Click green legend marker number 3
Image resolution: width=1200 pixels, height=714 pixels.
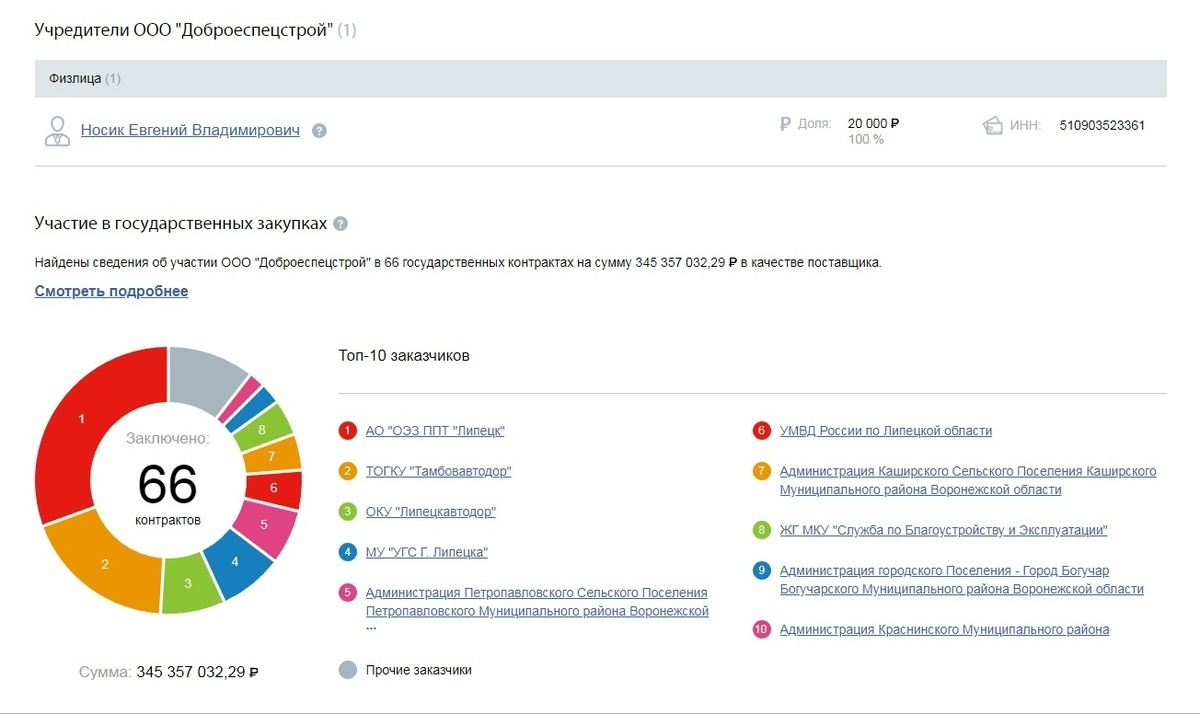(x=348, y=512)
